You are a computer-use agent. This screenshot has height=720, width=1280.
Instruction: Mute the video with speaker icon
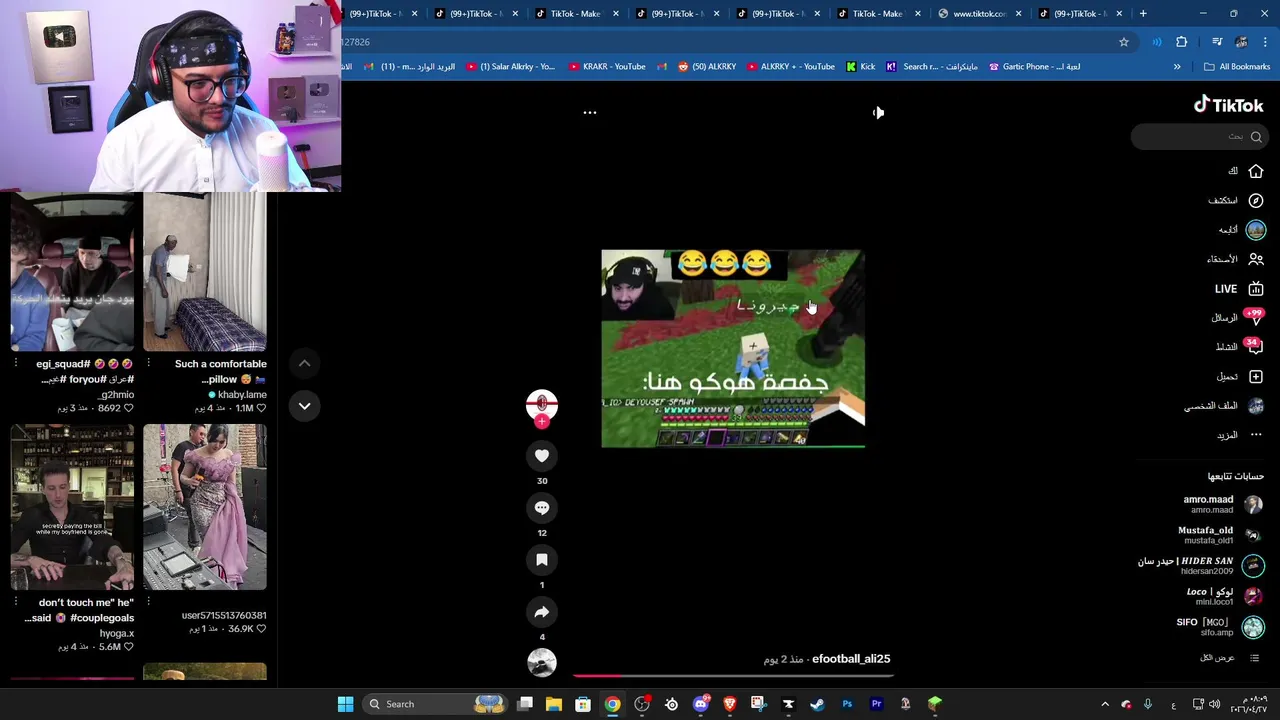(878, 113)
